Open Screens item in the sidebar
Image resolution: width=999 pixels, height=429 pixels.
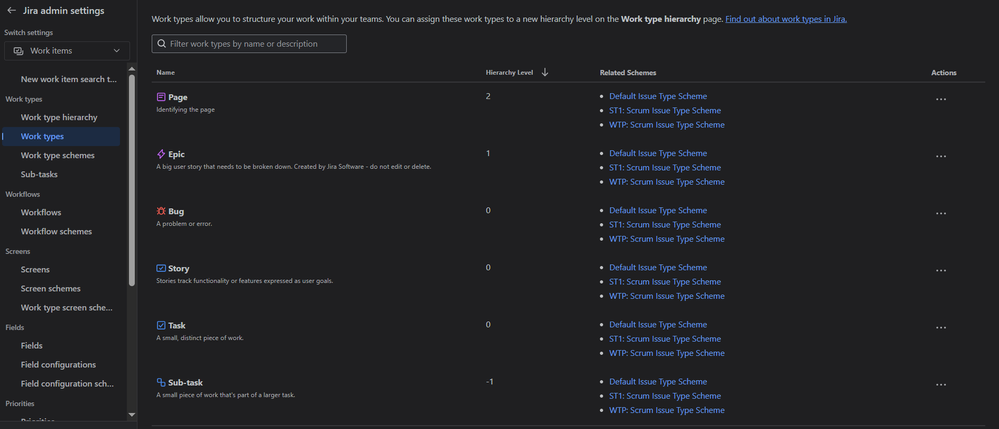tap(35, 270)
